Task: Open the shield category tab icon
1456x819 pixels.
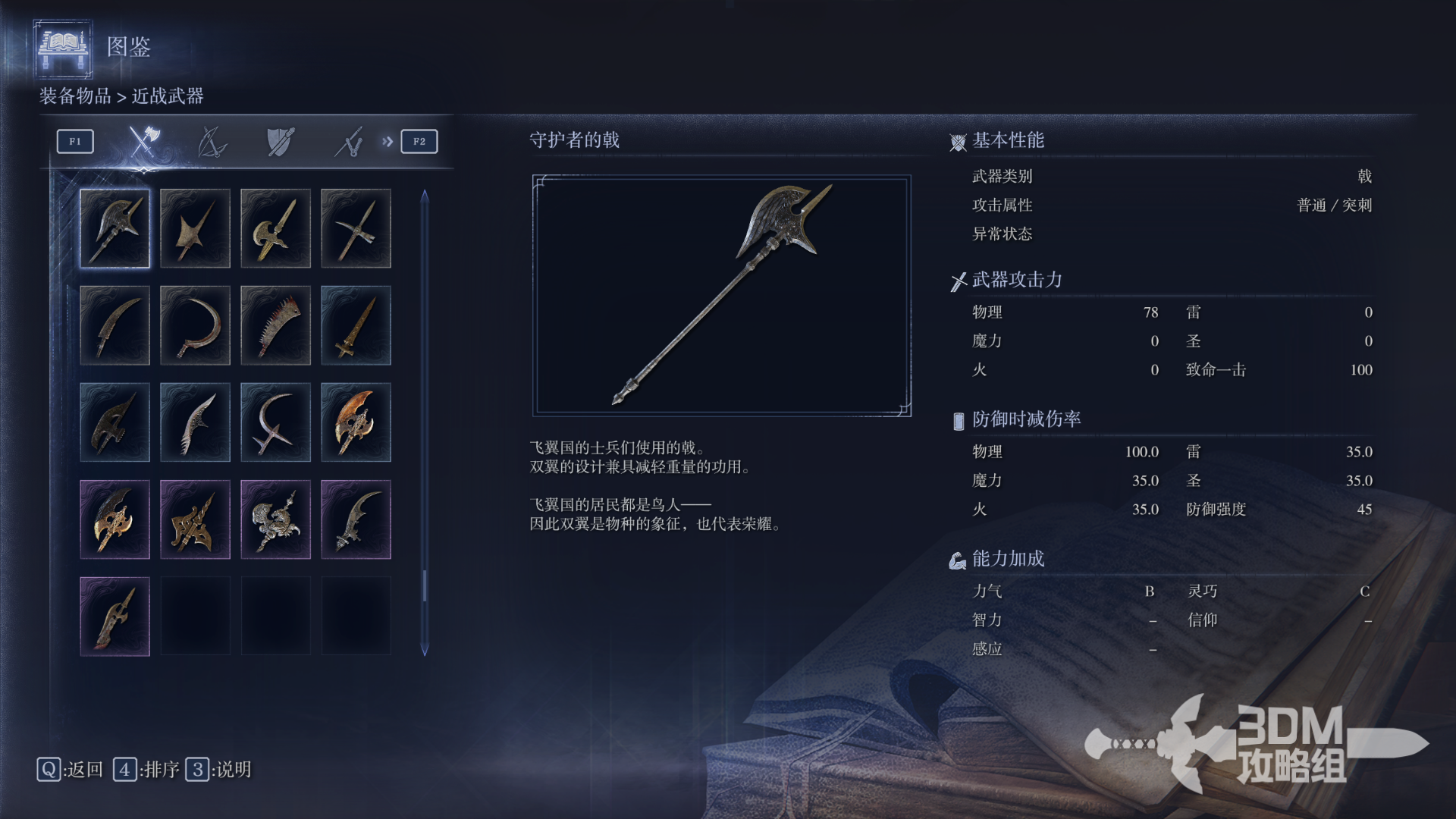Action: click(x=280, y=142)
